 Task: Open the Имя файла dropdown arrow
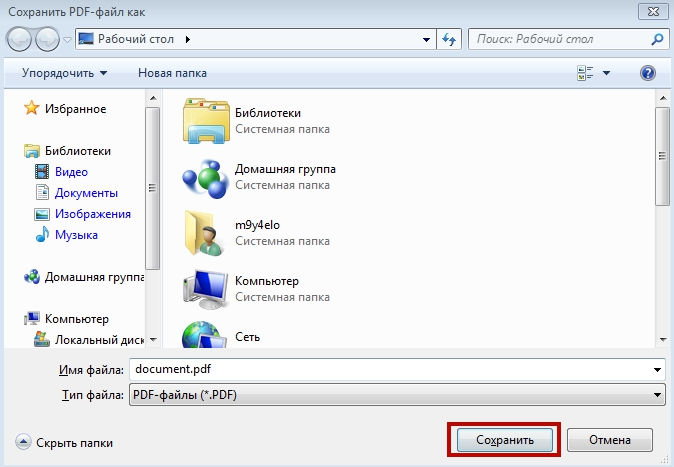[x=657, y=370]
